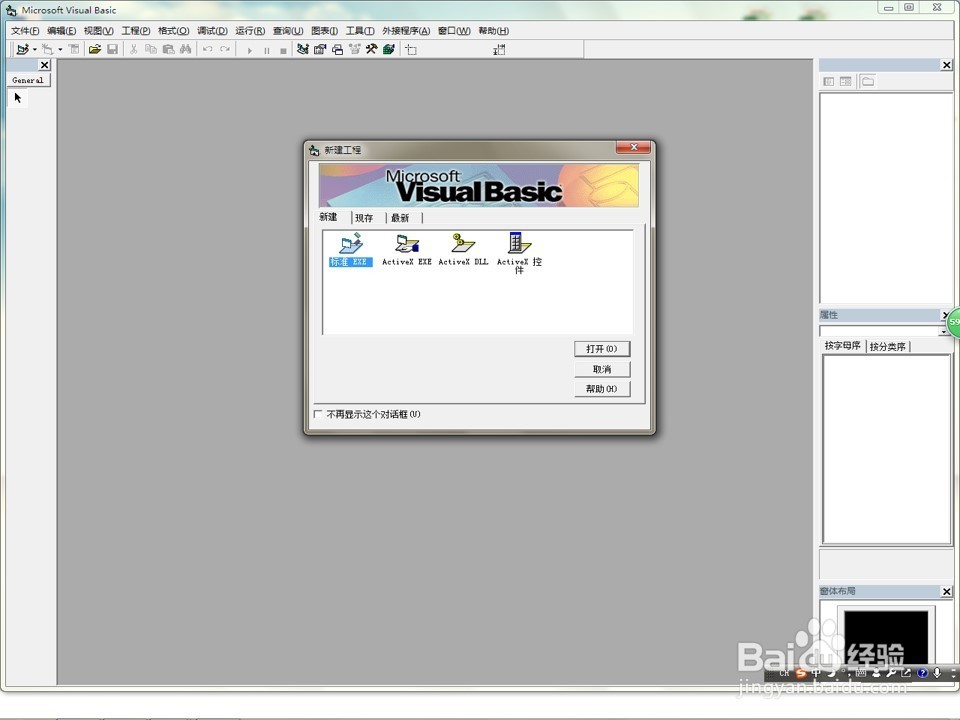Click the Undo toolbar icon
This screenshot has height=720, width=960.
point(208,50)
